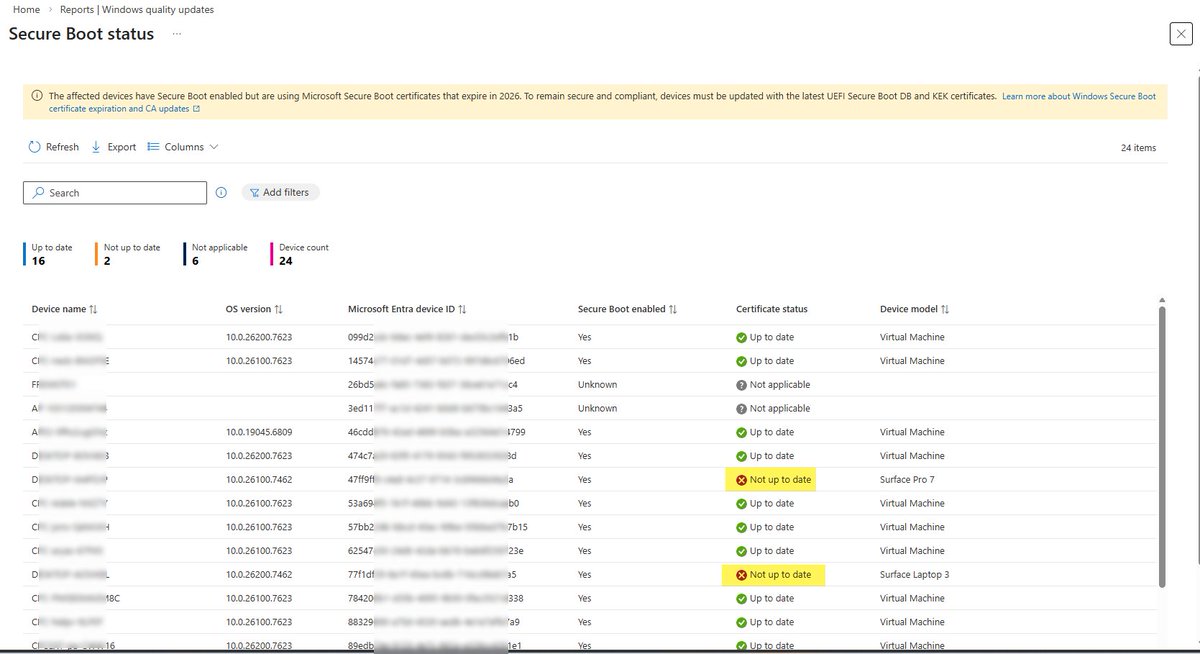This screenshot has height=654, width=1200.
Task: Click OS version 10.0.19045.6809 cell
Action: [x=260, y=432]
